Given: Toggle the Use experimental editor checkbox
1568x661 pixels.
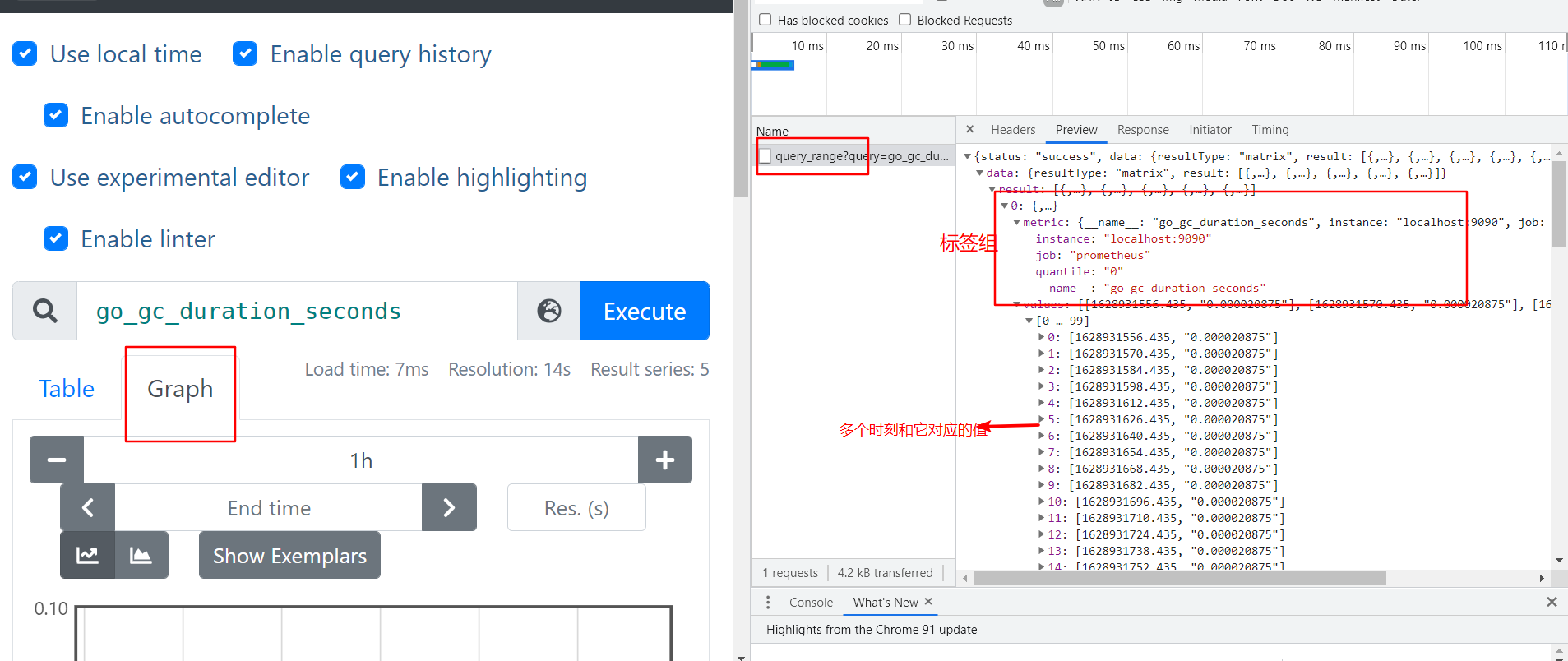Looking at the screenshot, I should [25, 178].
